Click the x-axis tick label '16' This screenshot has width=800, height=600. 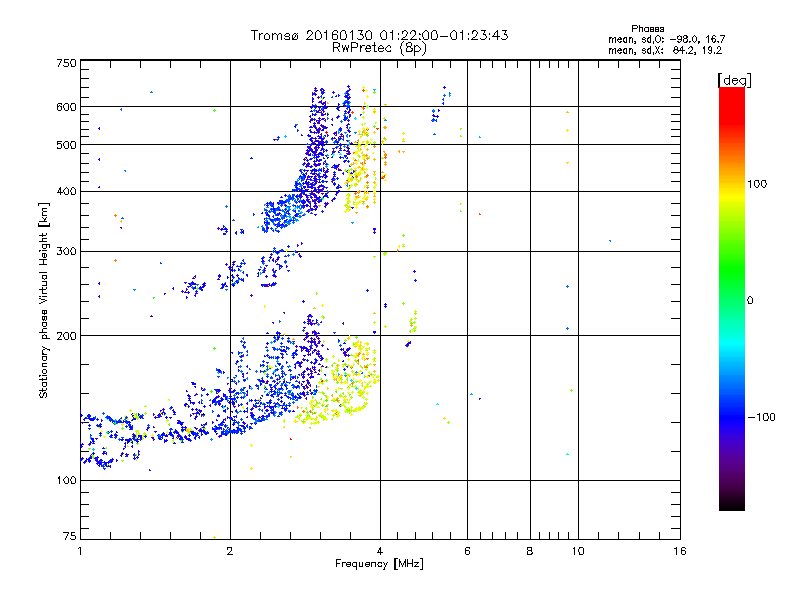pyautogui.click(x=680, y=551)
